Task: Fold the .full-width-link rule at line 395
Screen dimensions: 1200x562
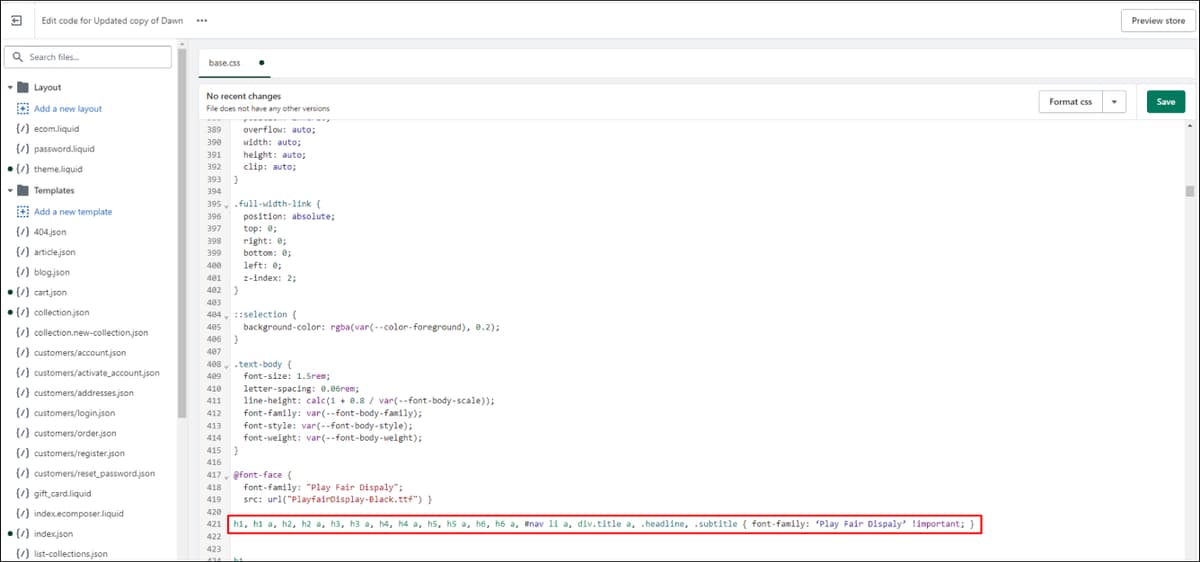Action: tap(226, 207)
